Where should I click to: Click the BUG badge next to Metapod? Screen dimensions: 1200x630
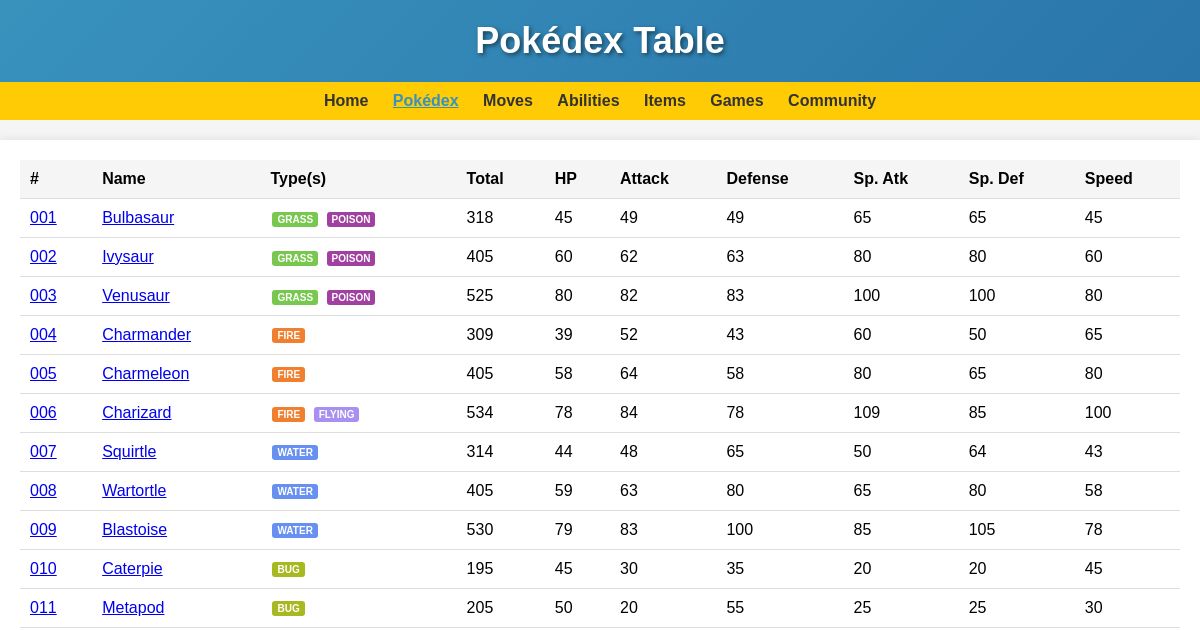pos(288,608)
